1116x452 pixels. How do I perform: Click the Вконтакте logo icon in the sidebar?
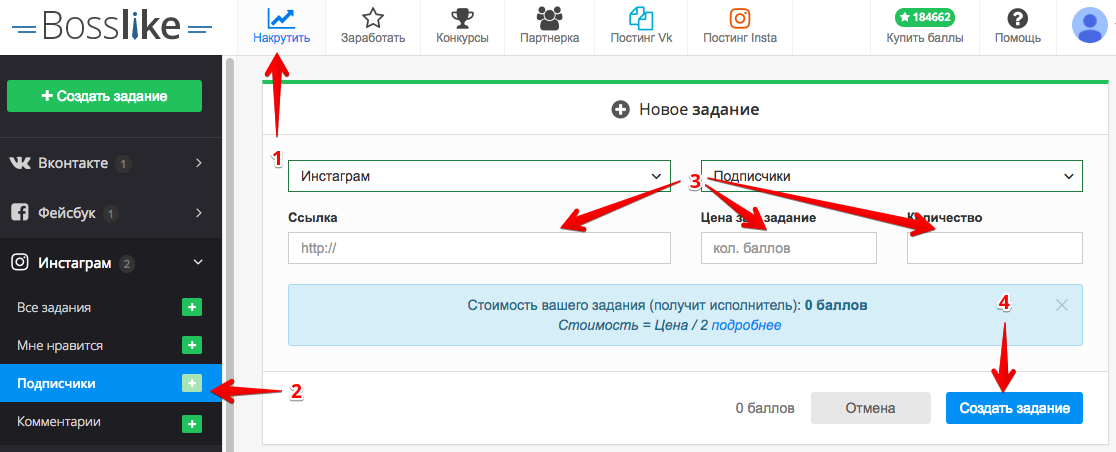point(20,163)
